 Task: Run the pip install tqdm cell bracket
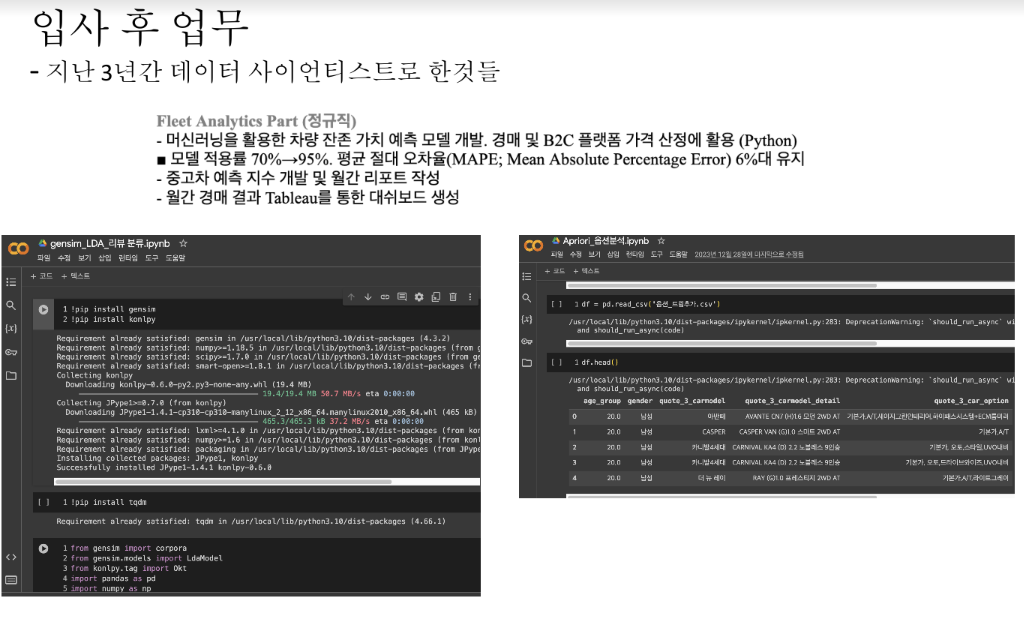(x=43, y=501)
